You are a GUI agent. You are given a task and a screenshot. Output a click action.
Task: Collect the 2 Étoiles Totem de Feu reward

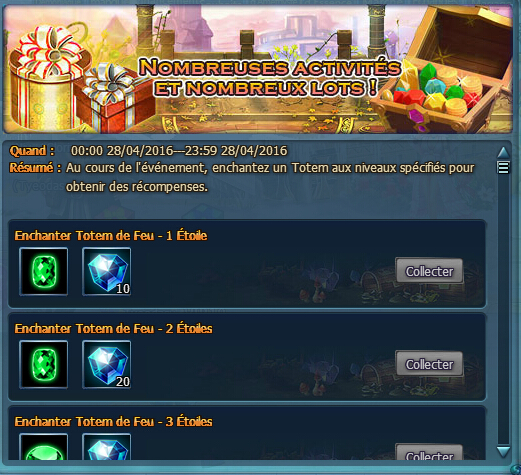429,364
